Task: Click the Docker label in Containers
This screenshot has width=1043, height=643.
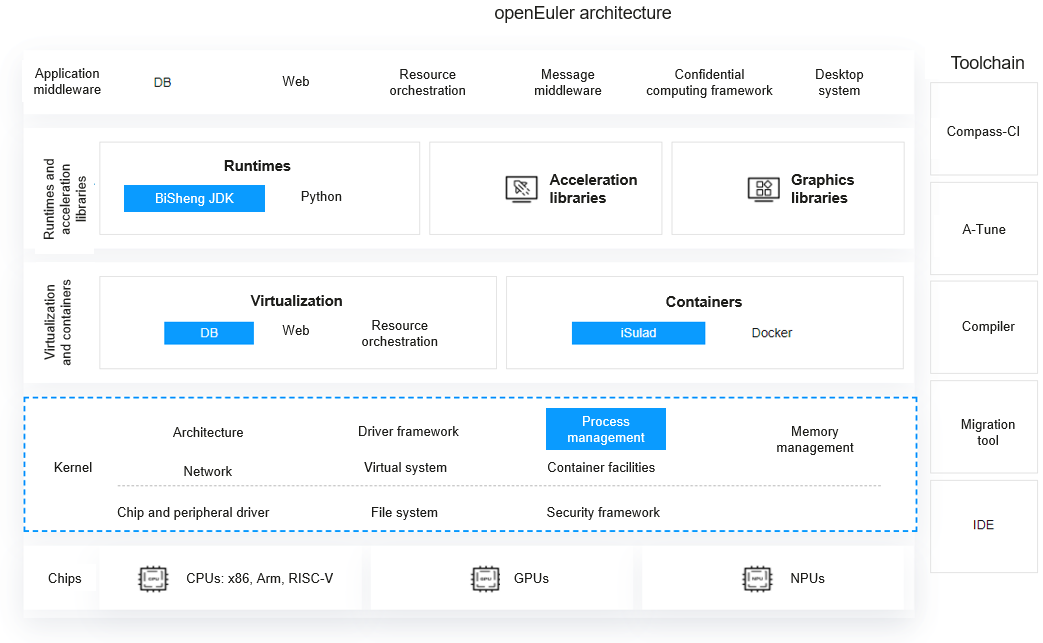Action: click(x=772, y=333)
